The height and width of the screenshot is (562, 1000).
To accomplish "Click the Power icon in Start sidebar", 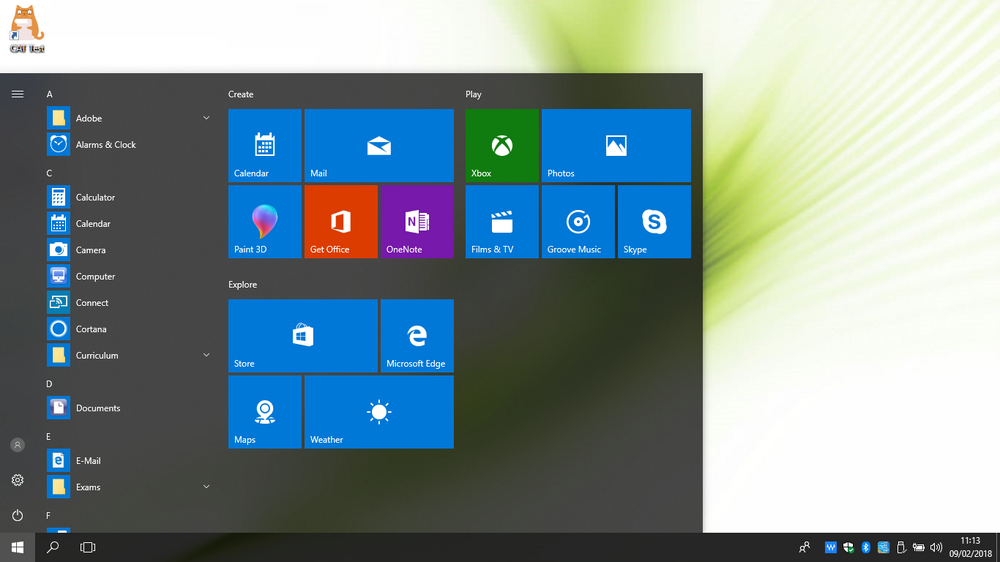I will click(17, 515).
